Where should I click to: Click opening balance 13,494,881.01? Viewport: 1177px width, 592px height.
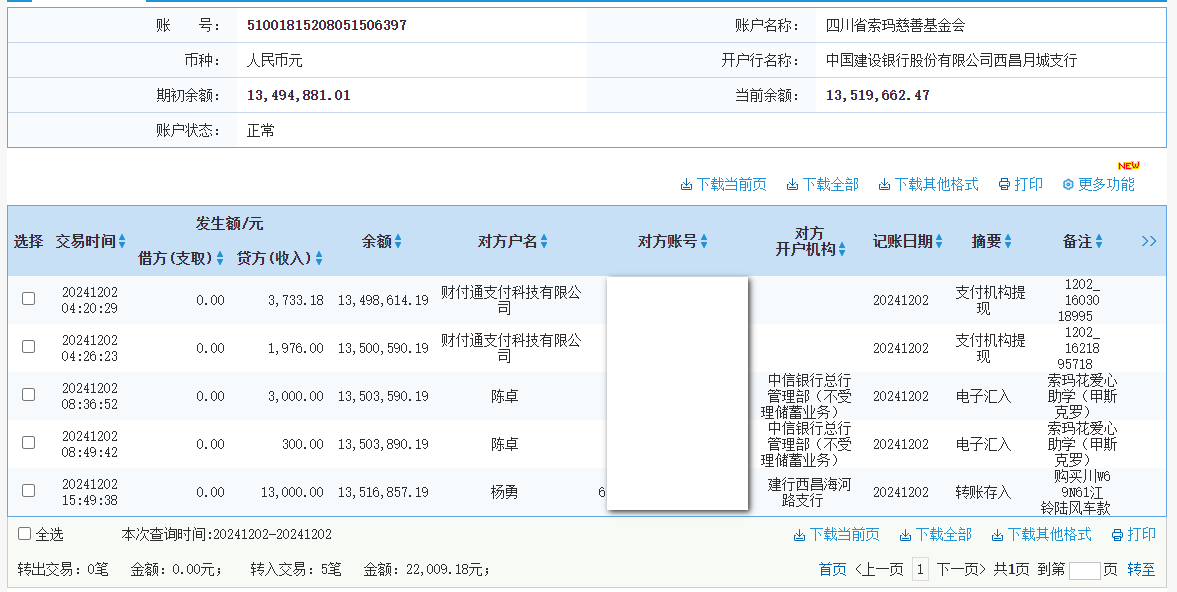[x=299, y=95]
